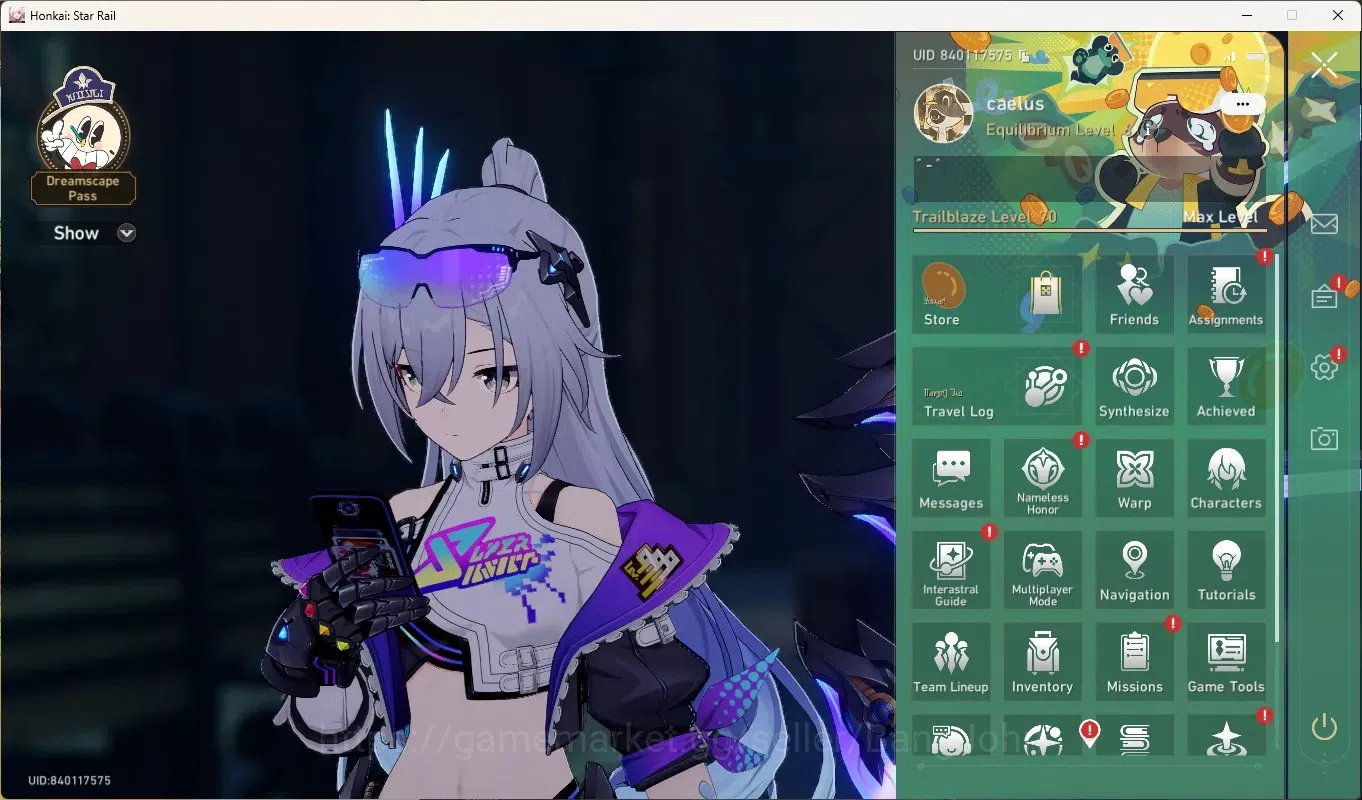This screenshot has height=800, width=1362.
Task: Maximize the Honkai: Star Rail window
Action: point(1292,15)
